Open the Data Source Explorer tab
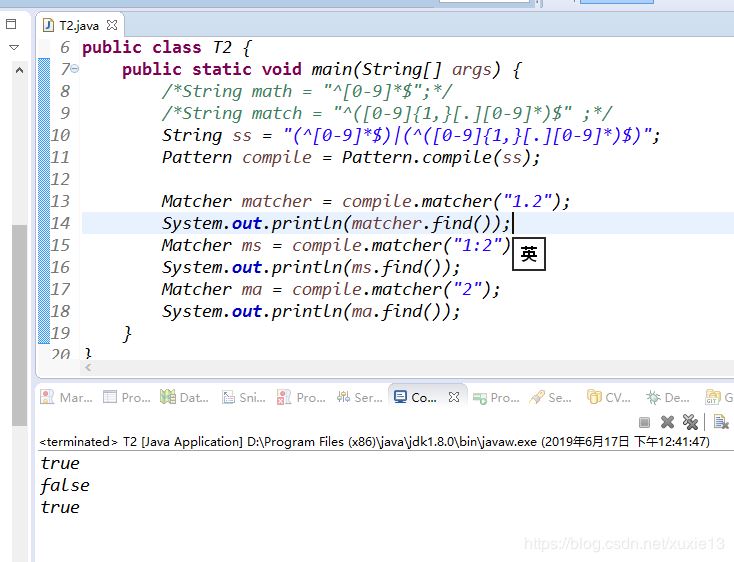 (184, 397)
